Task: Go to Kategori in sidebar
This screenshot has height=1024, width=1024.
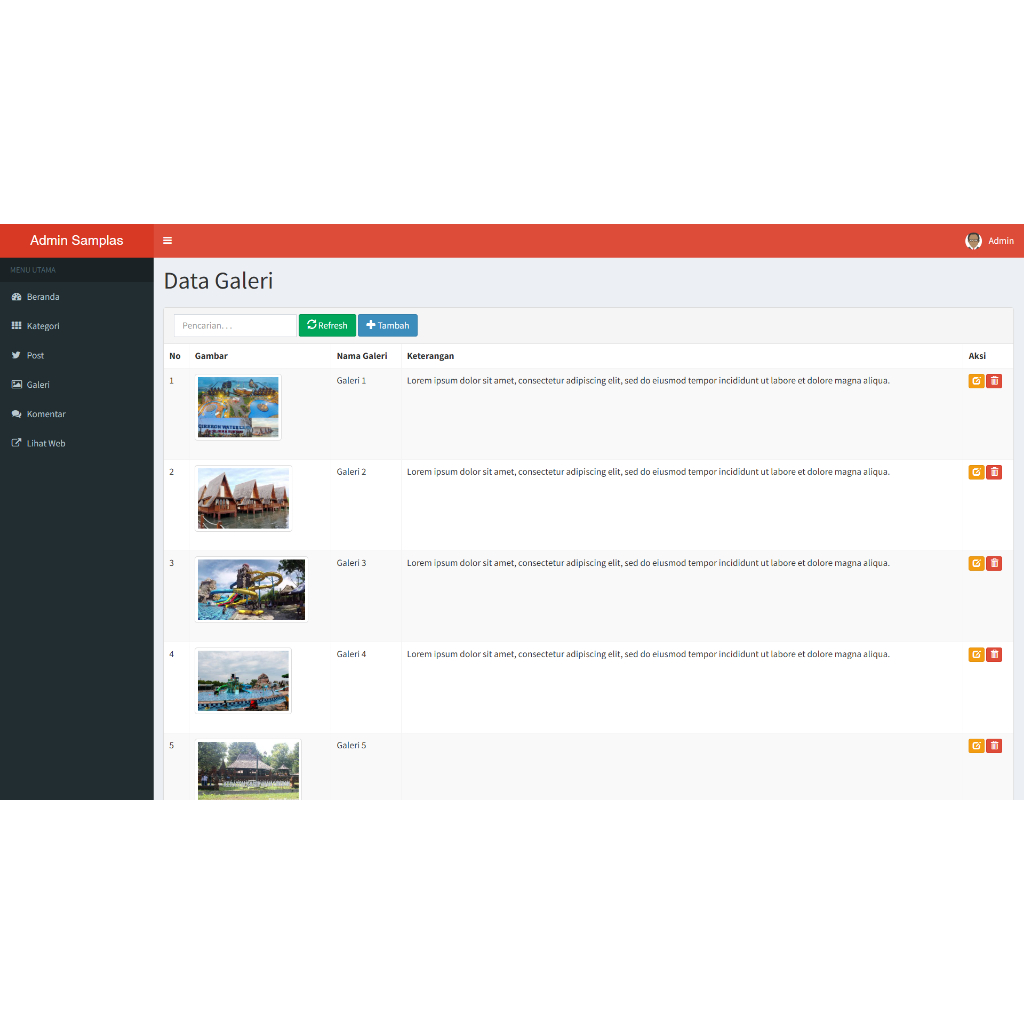Action: click(x=43, y=326)
